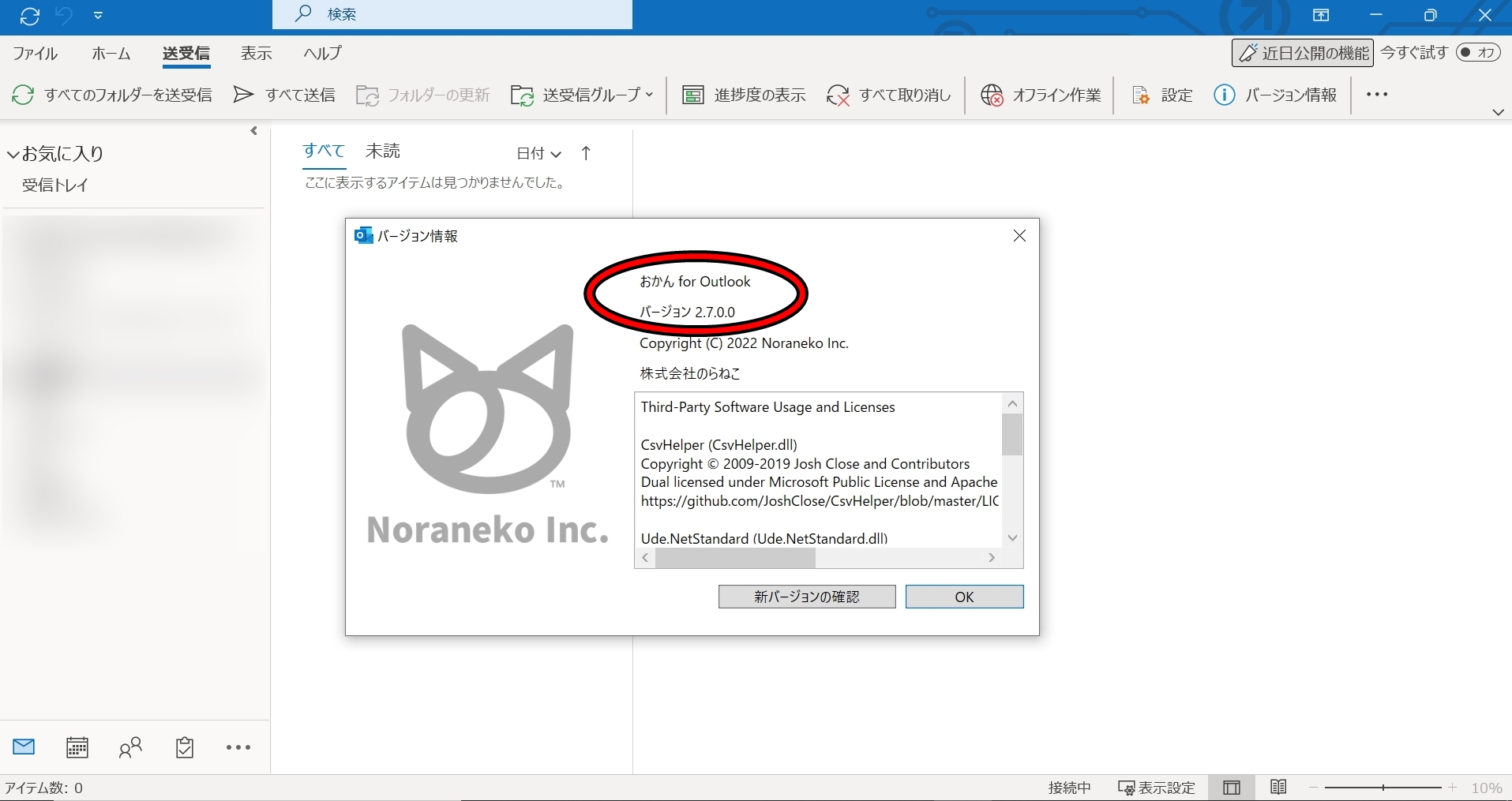Open Mail view in navigation bar
Viewport: 1512px width, 801px height.
[x=24, y=747]
